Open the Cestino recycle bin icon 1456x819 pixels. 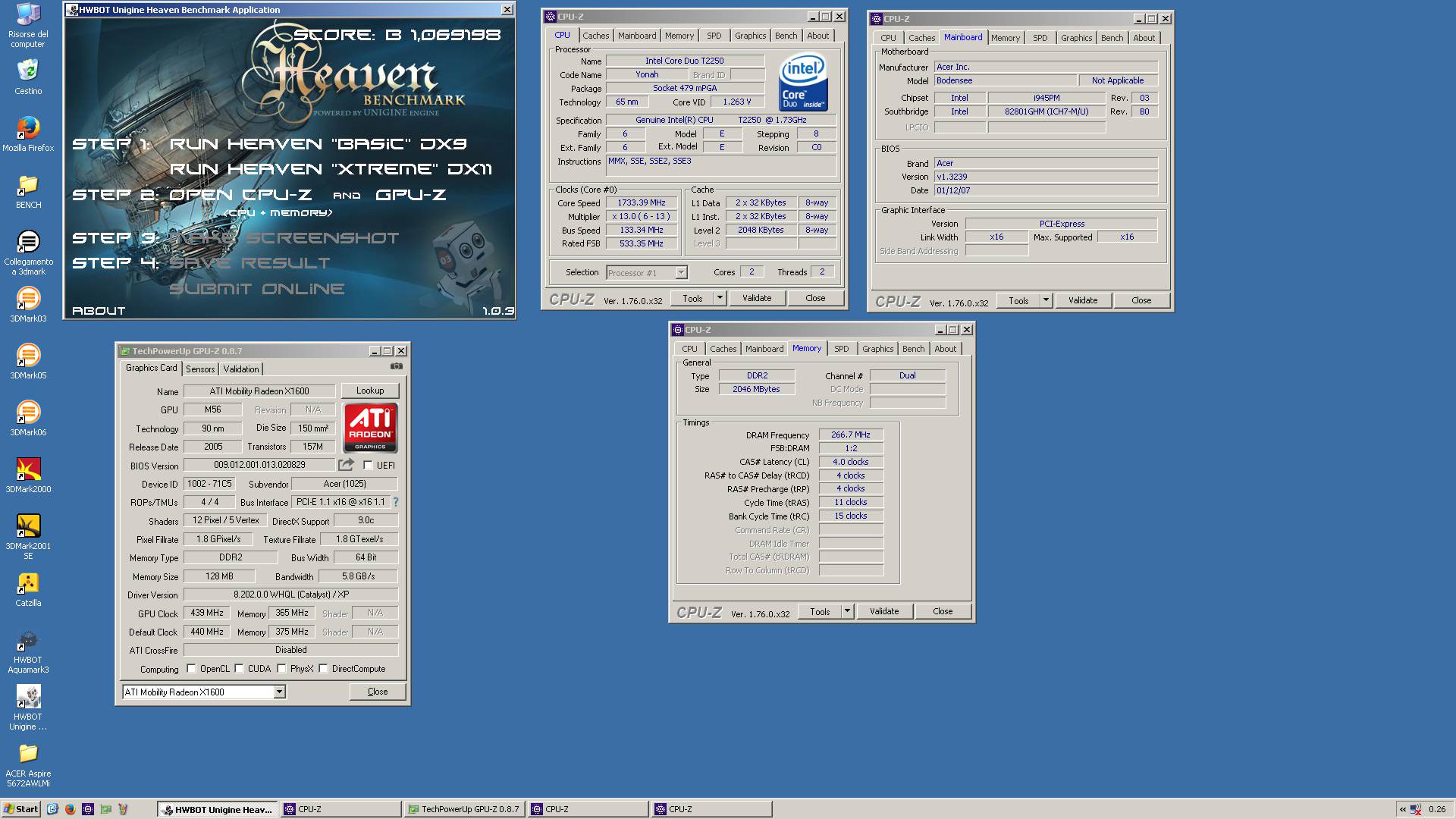[x=28, y=77]
